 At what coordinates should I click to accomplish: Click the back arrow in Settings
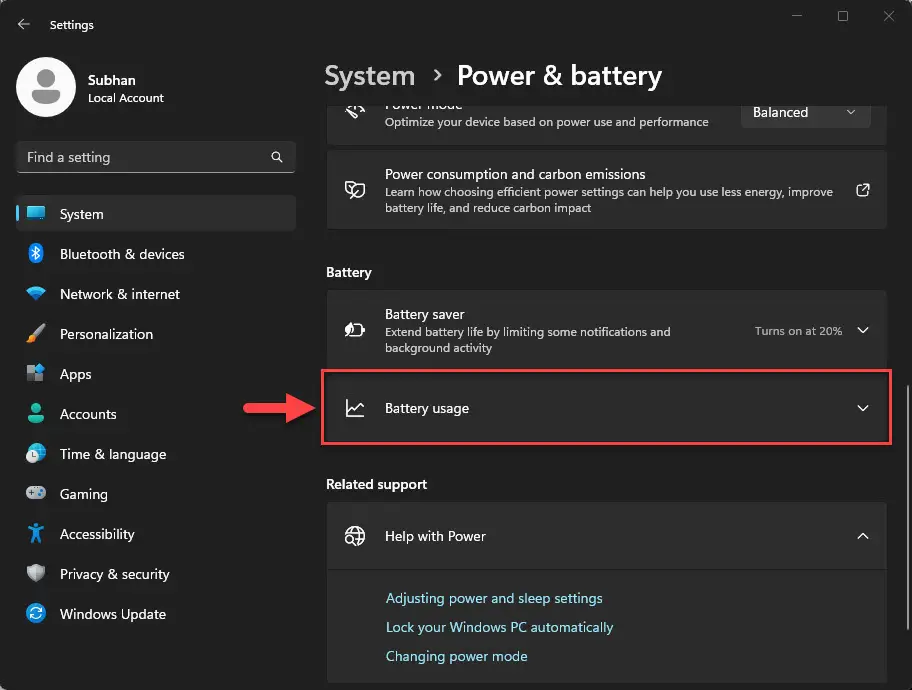click(24, 24)
